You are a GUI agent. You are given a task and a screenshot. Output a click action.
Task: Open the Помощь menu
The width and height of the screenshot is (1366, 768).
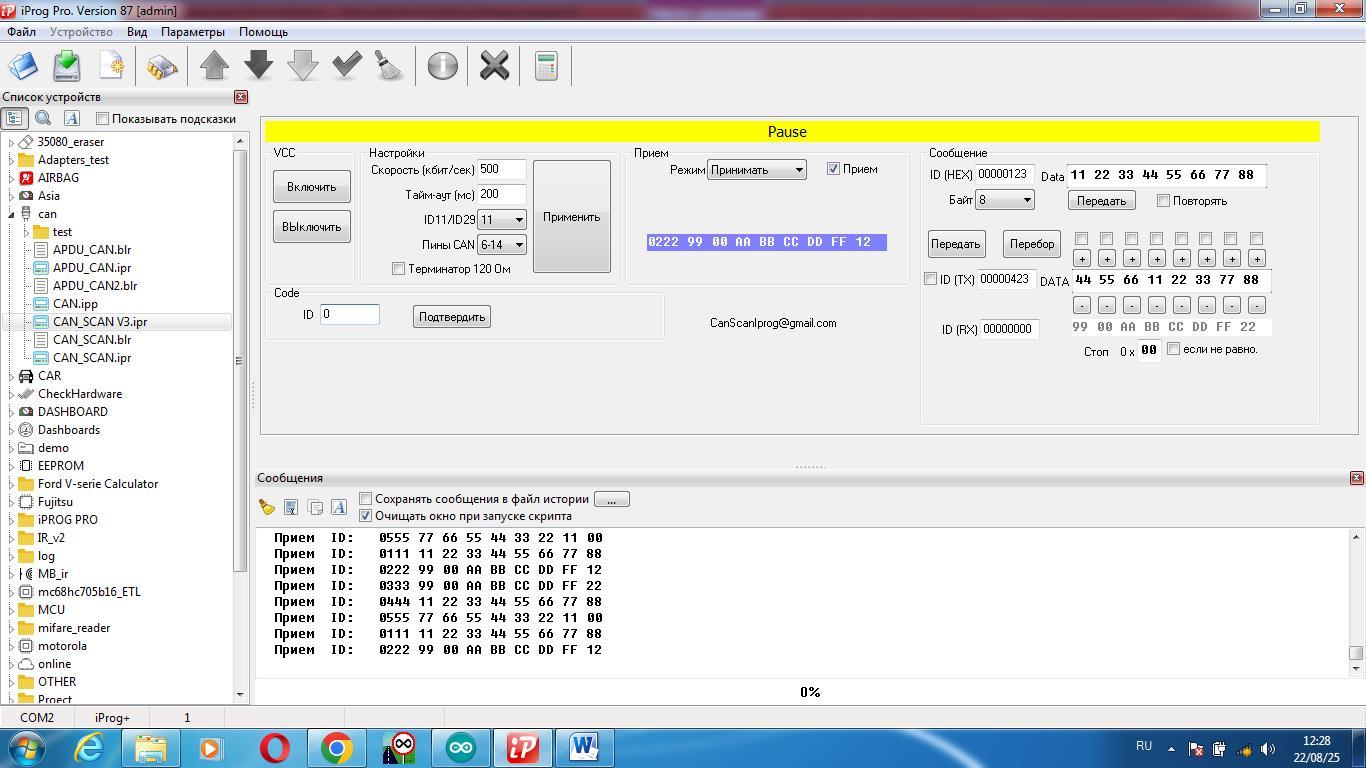[264, 32]
